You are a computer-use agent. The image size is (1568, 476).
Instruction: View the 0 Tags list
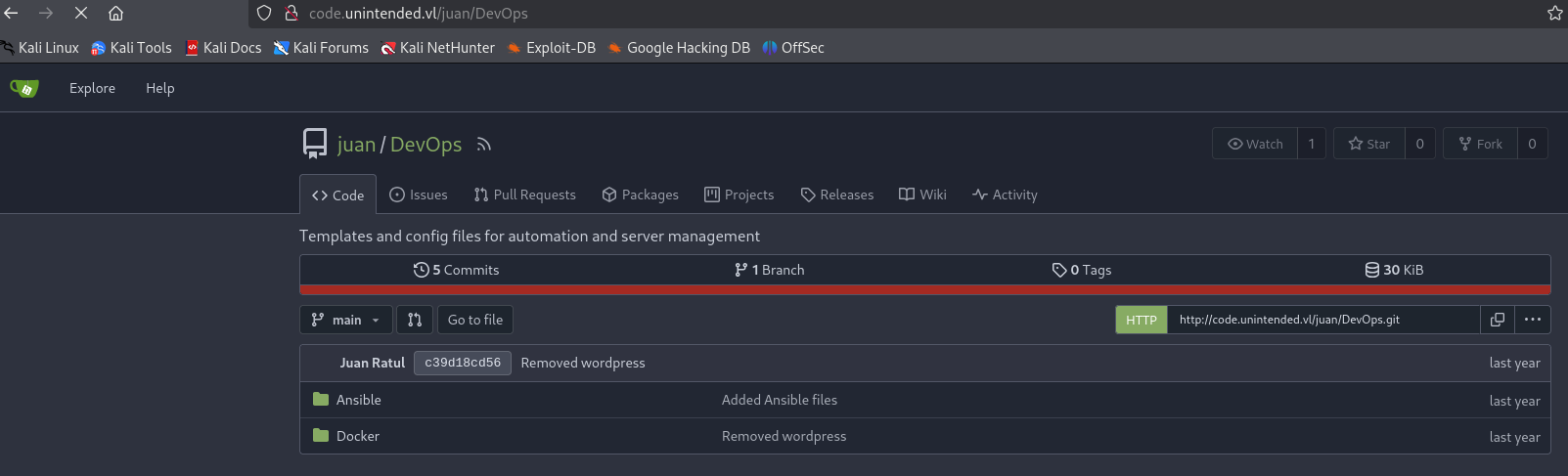click(1082, 270)
